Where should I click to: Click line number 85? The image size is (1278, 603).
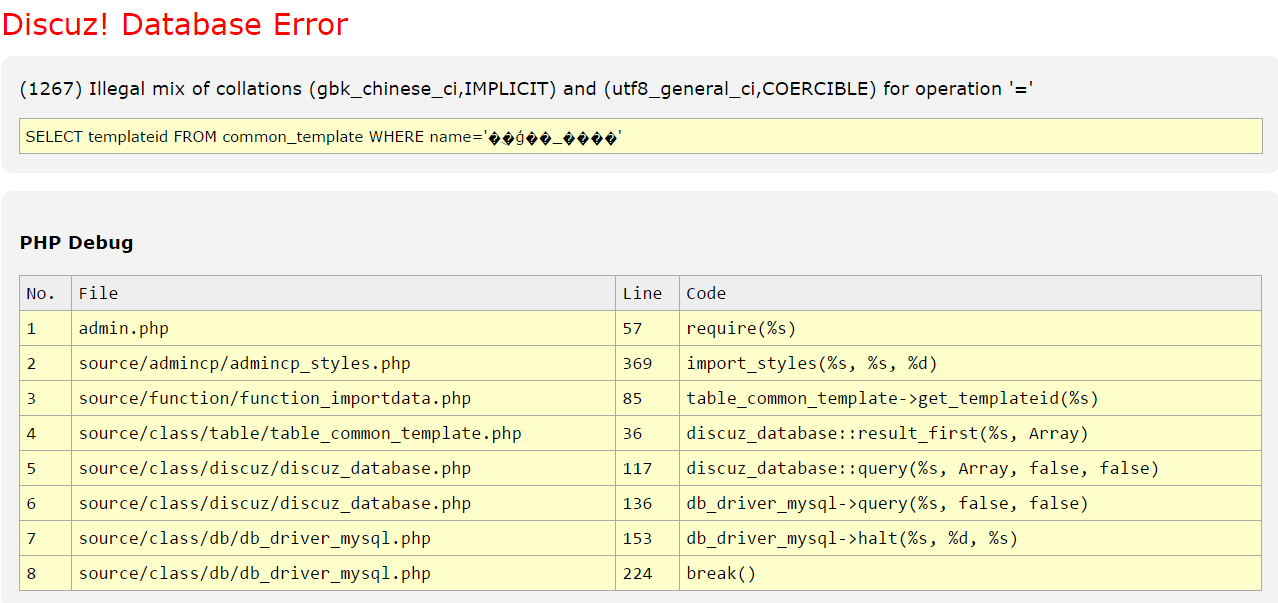pos(647,398)
